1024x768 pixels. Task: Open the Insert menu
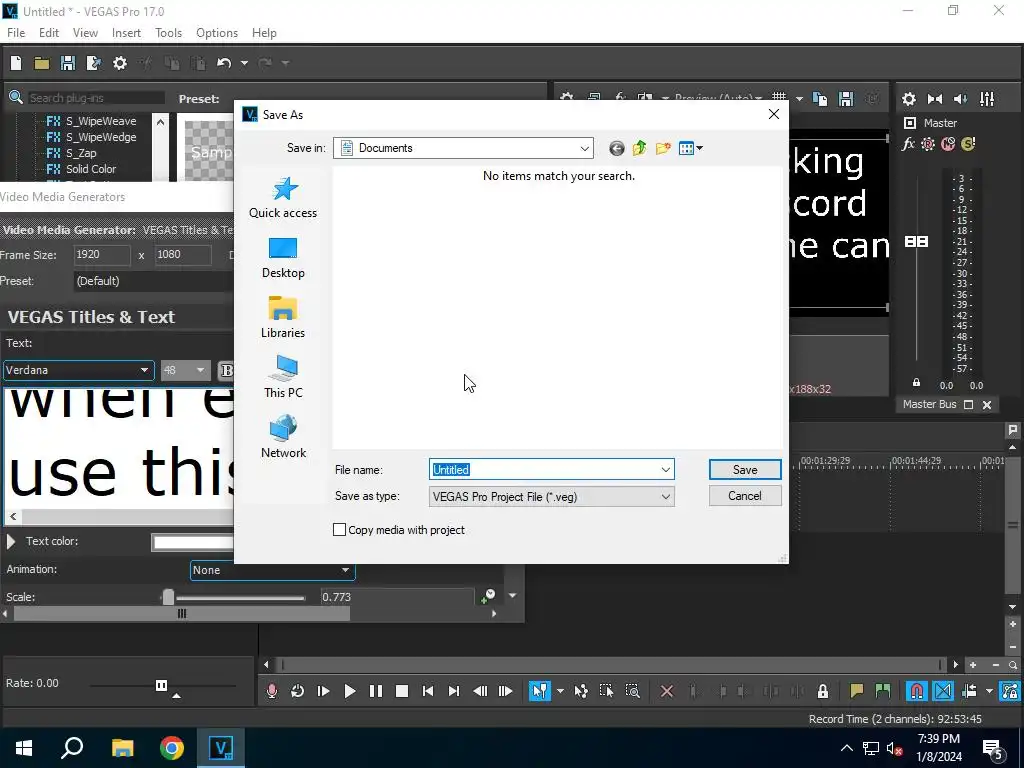[x=126, y=33]
